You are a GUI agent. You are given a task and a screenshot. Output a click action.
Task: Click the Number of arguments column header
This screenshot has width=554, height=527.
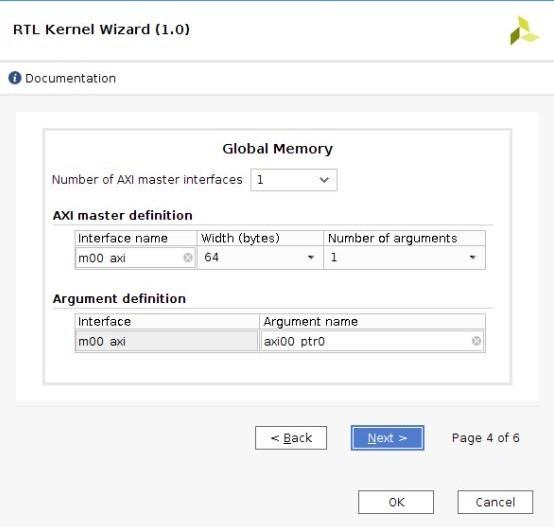[404, 238]
